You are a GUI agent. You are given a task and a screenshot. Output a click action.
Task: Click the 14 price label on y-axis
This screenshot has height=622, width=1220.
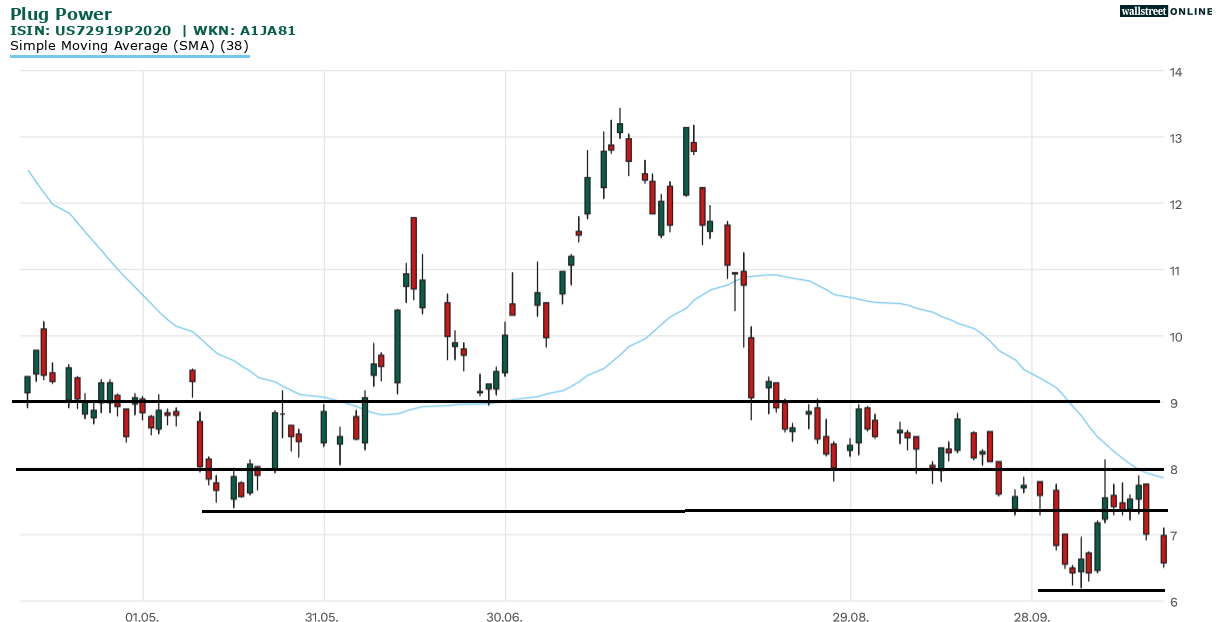pos(1177,72)
